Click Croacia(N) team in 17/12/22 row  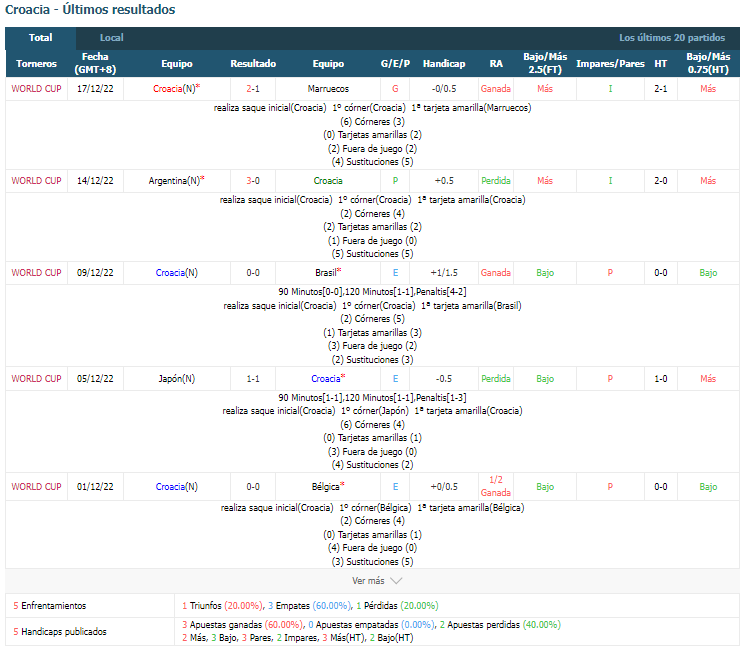(x=176, y=89)
